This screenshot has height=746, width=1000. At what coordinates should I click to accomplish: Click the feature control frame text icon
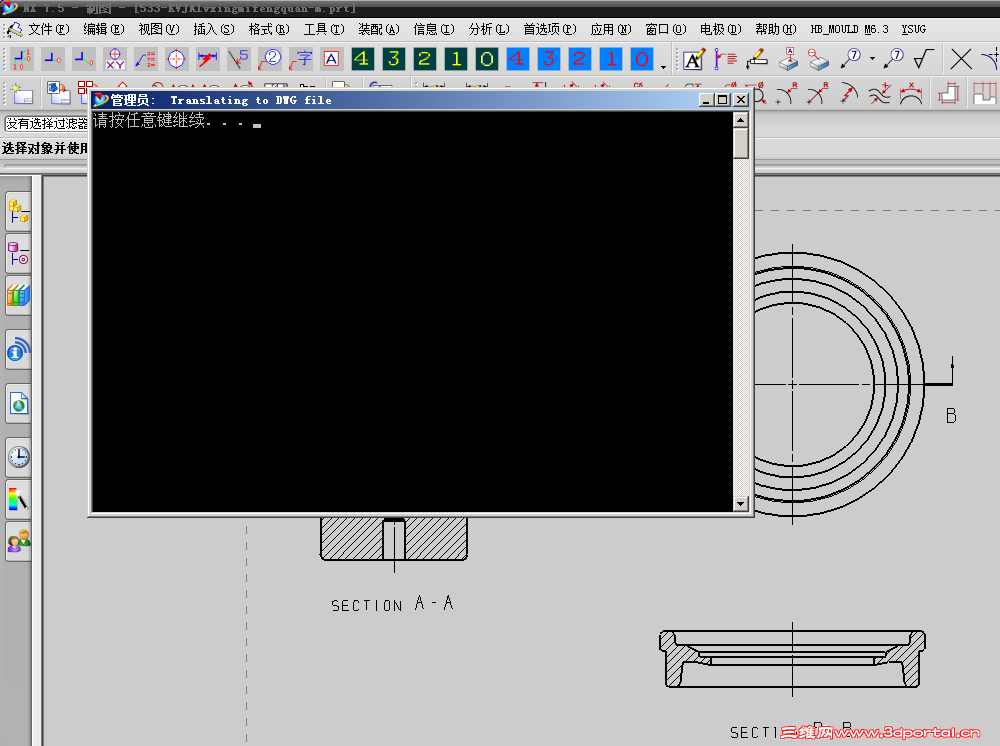click(725, 59)
